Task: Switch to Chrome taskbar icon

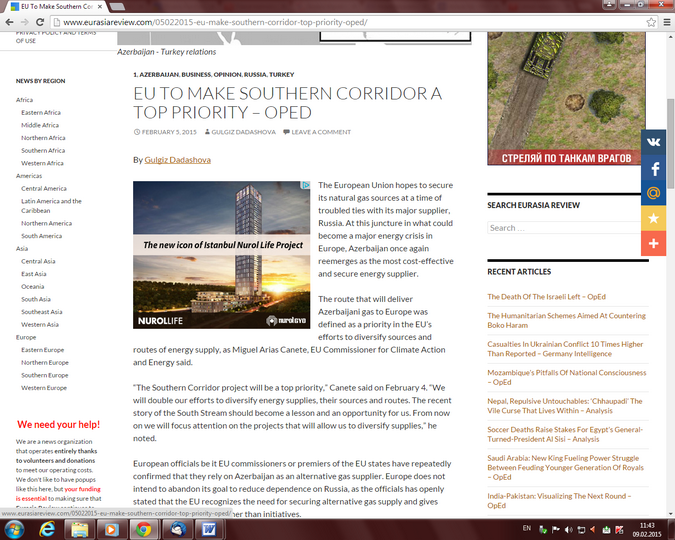Action: click(143, 529)
